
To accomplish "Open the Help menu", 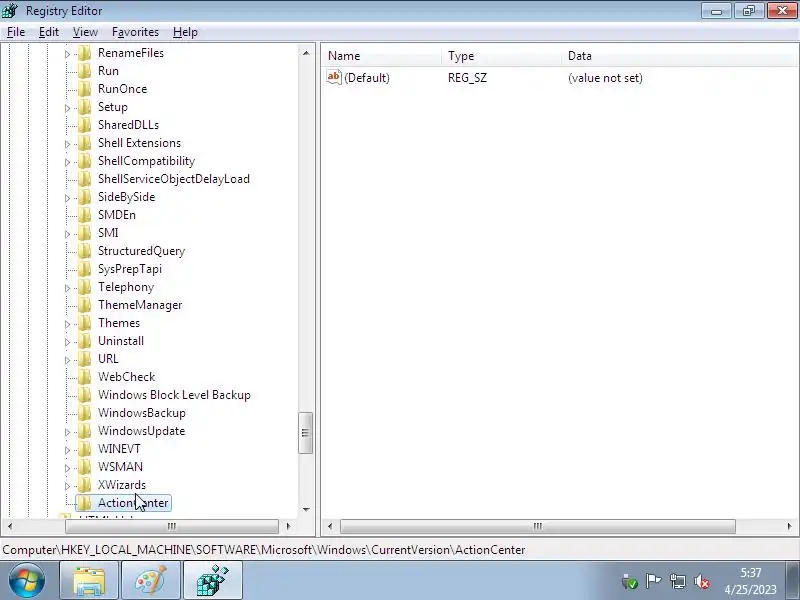I will 185,32.
